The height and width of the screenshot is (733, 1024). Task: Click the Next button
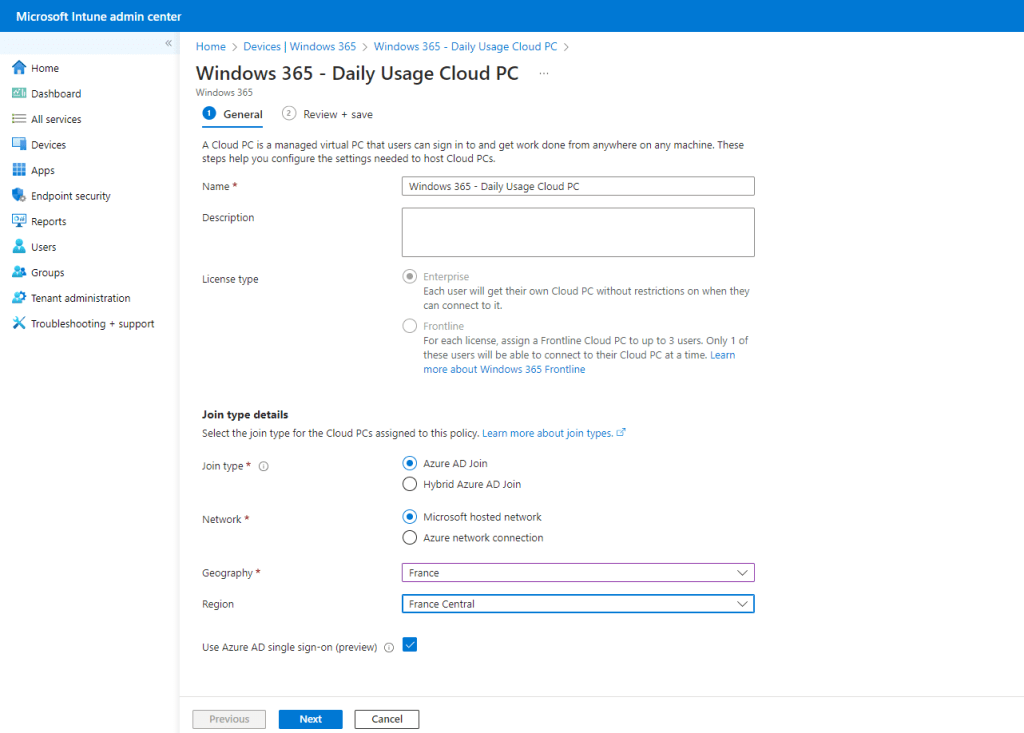[x=310, y=719]
